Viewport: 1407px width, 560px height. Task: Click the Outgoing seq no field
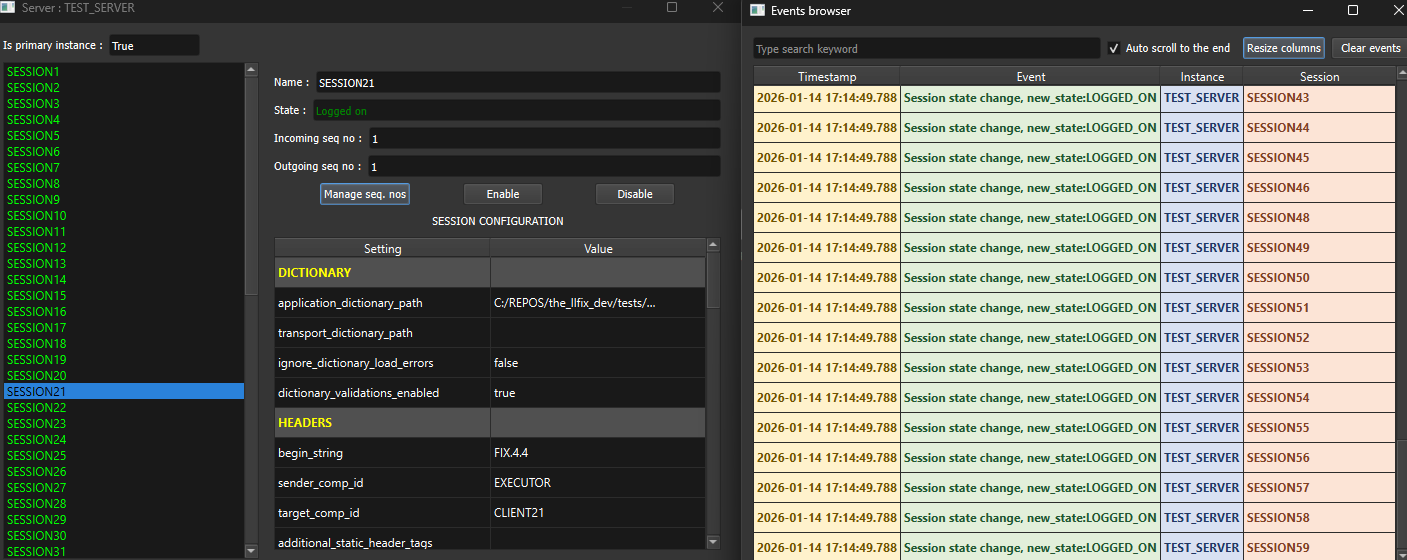(x=543, y=166)
